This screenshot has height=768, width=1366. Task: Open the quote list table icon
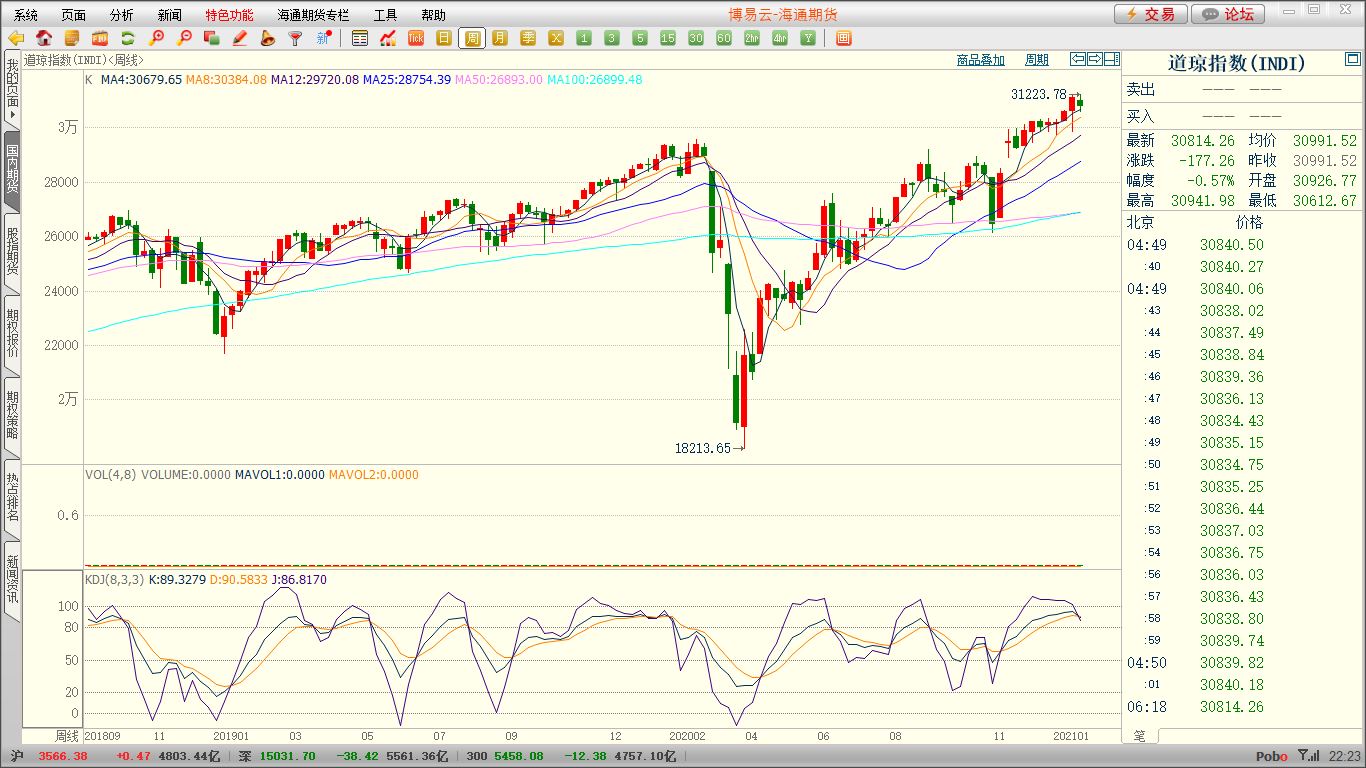[x=360, y=38]
